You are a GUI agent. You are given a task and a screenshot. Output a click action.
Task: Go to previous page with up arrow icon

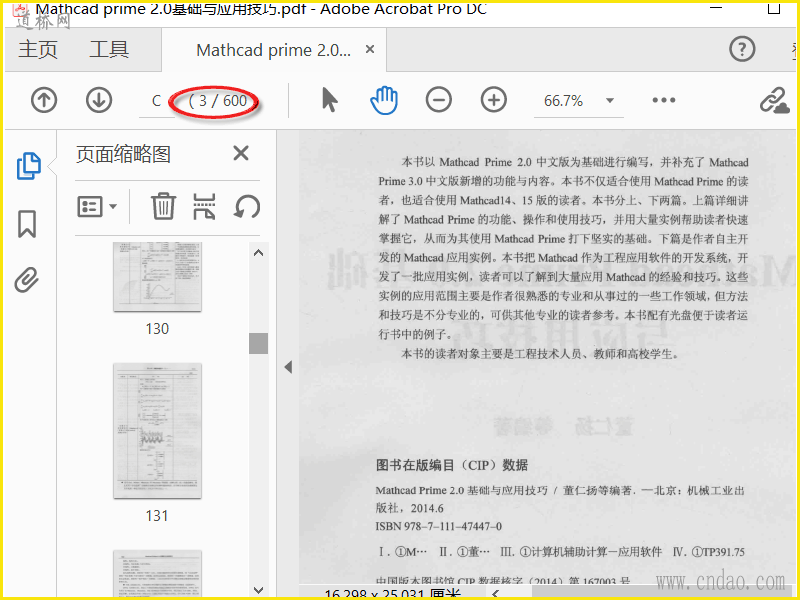tap(44, 100)
